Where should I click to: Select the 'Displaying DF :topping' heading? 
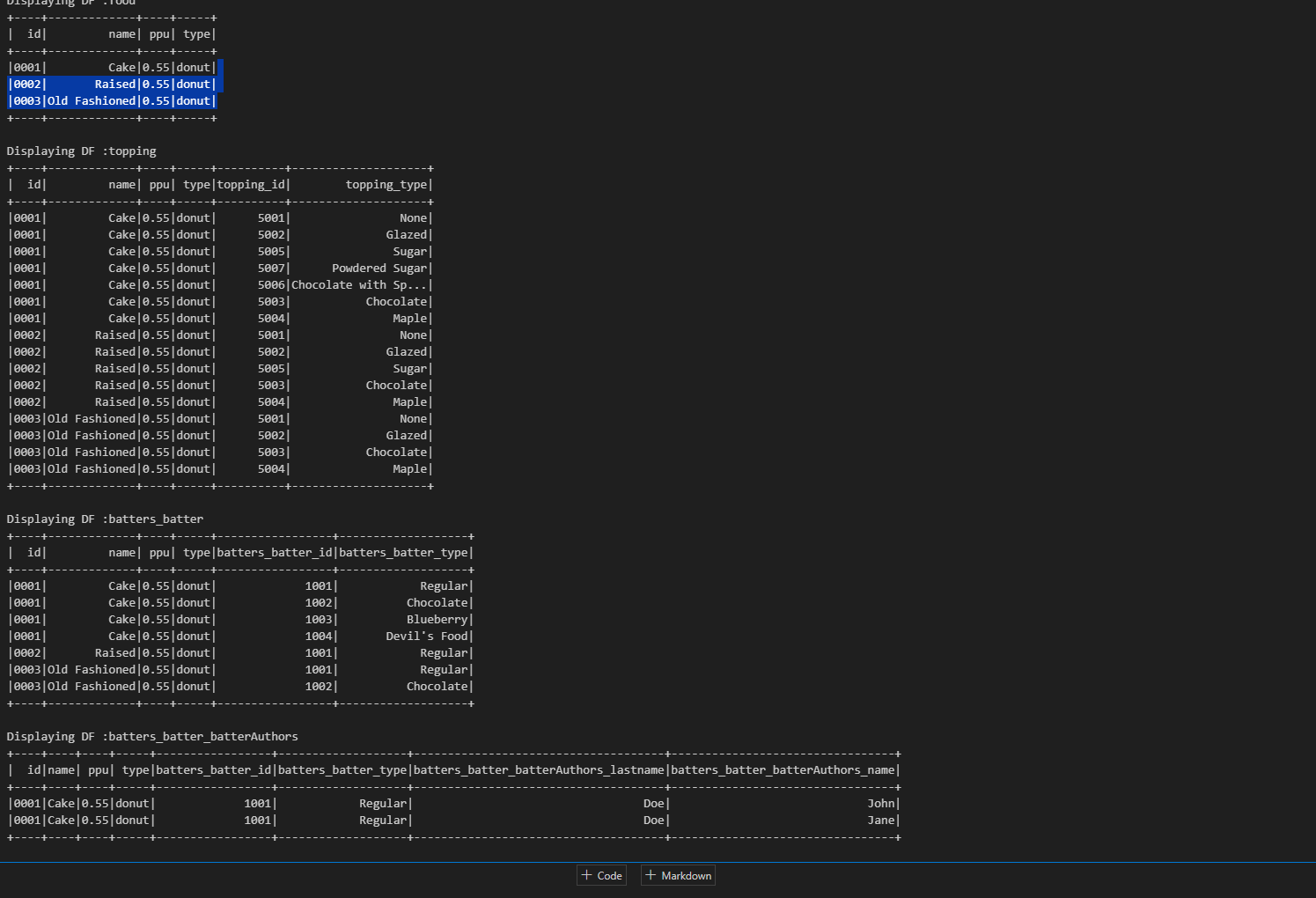point(81,151)
